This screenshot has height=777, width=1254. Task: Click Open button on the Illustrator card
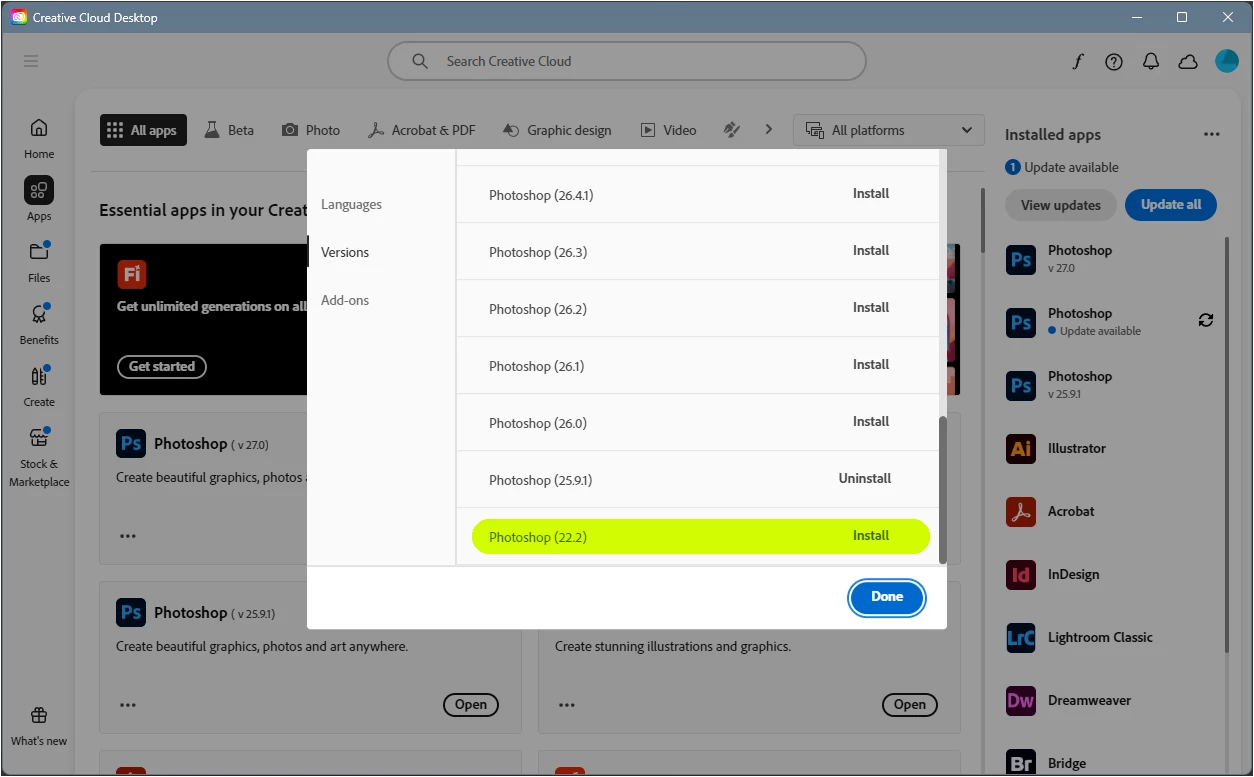[x=910, y=704]
